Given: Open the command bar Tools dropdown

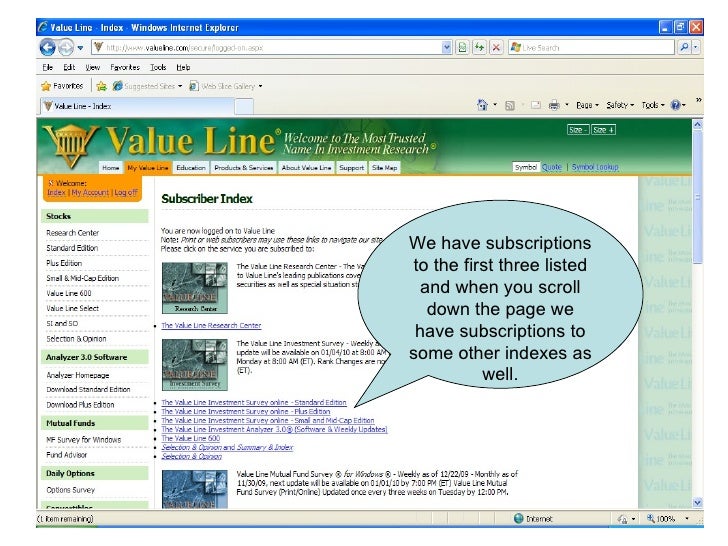Looking at the screenshot, I should 653,105.
